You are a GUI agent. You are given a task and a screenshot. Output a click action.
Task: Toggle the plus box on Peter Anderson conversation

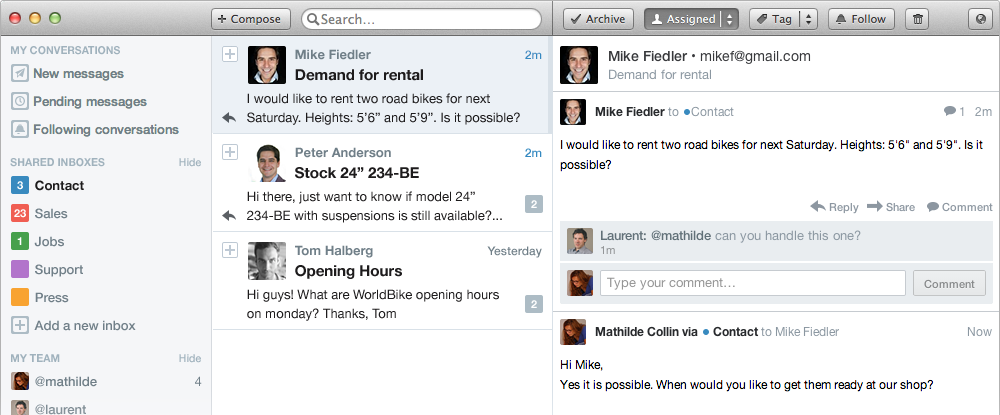pyautogui.click(x=229, y=152)
